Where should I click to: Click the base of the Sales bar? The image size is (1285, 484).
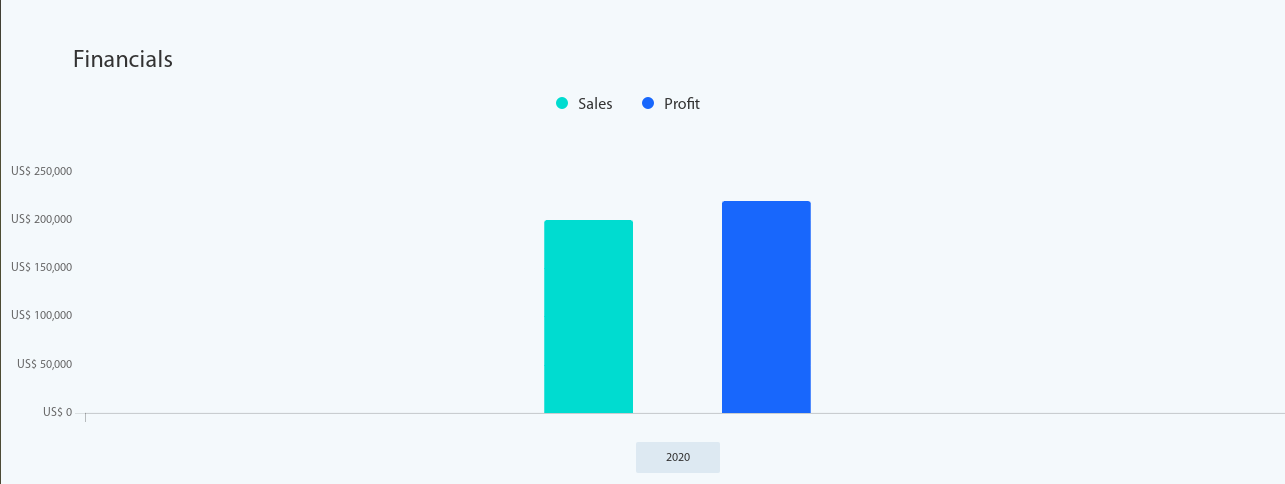pos(588,410)
